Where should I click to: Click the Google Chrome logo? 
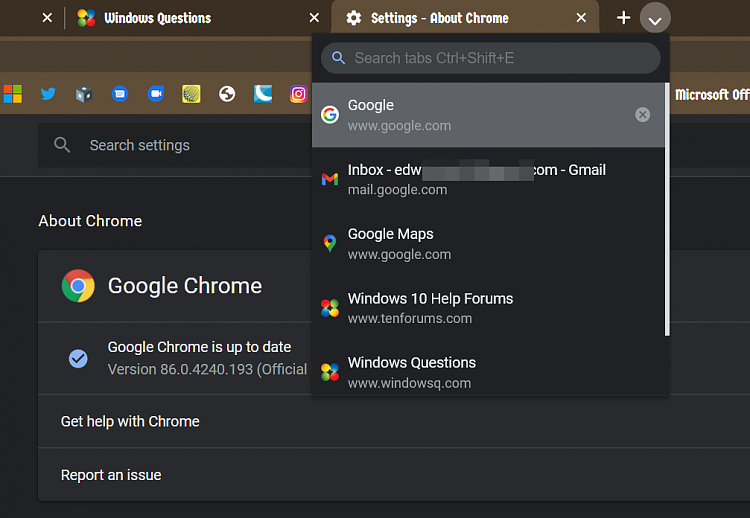click(x=78, y=286)
